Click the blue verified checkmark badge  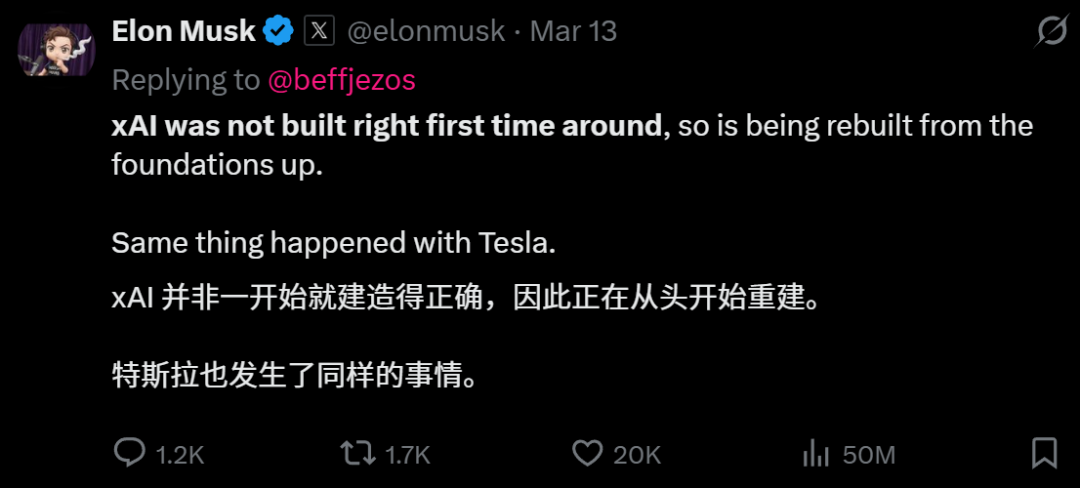coord(279,32)
